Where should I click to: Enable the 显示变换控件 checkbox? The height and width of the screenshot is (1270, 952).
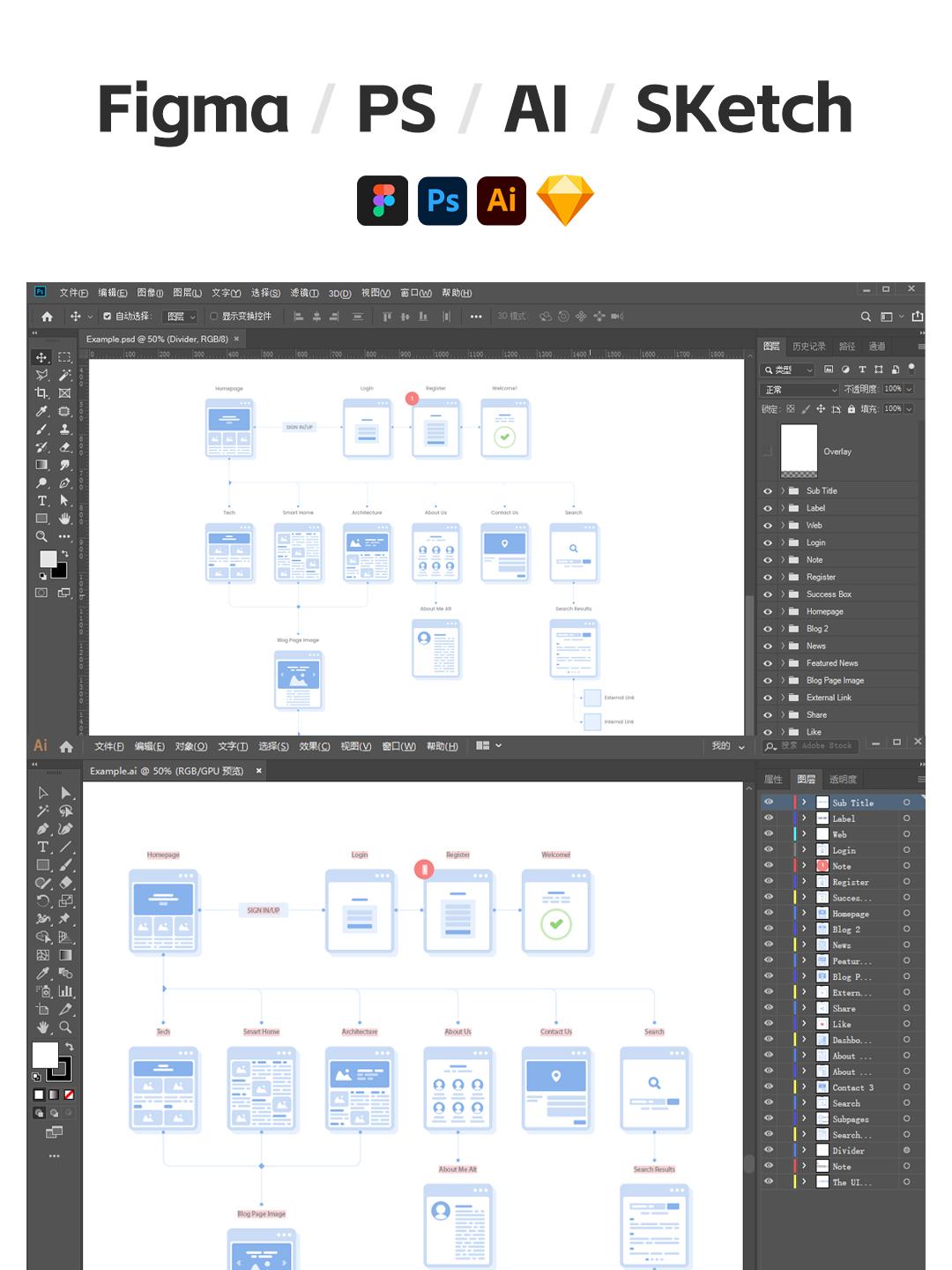point(214,317)
